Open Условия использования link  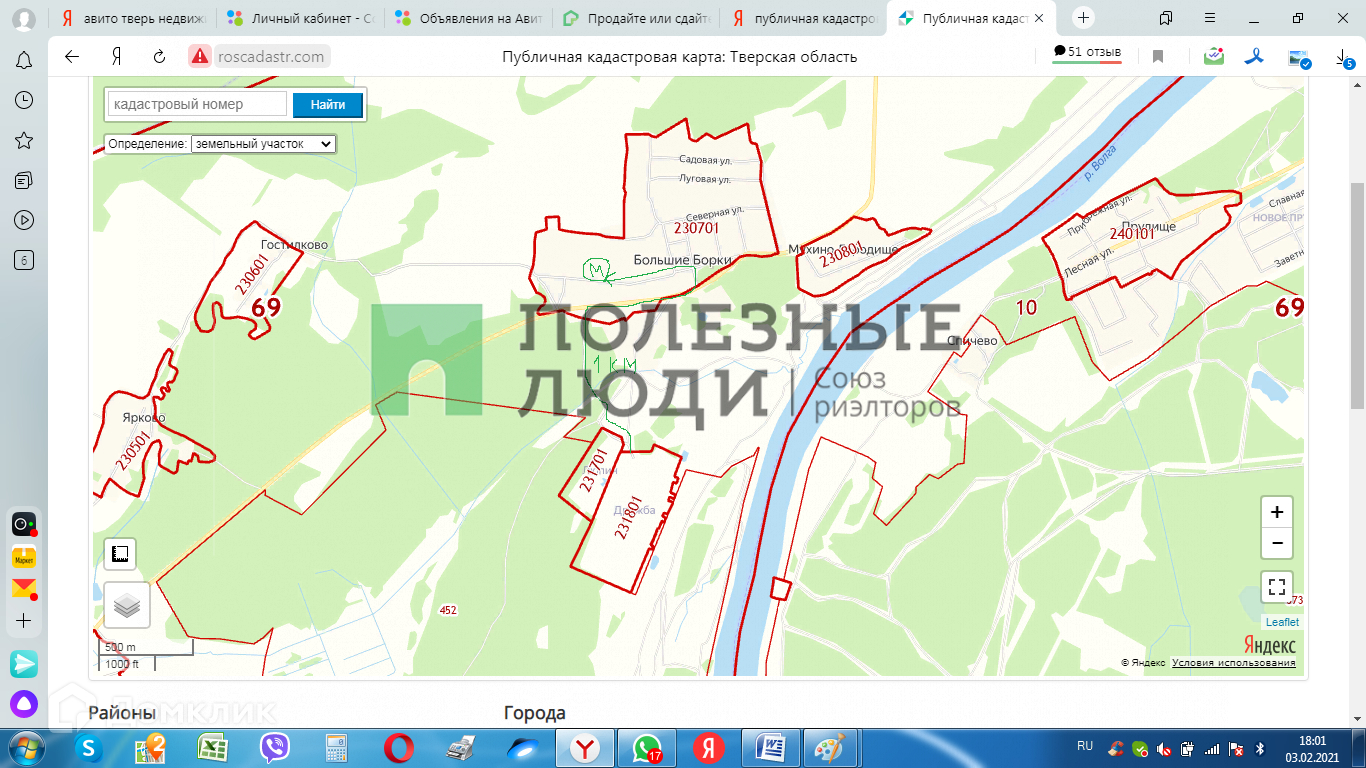(1234, 663)
